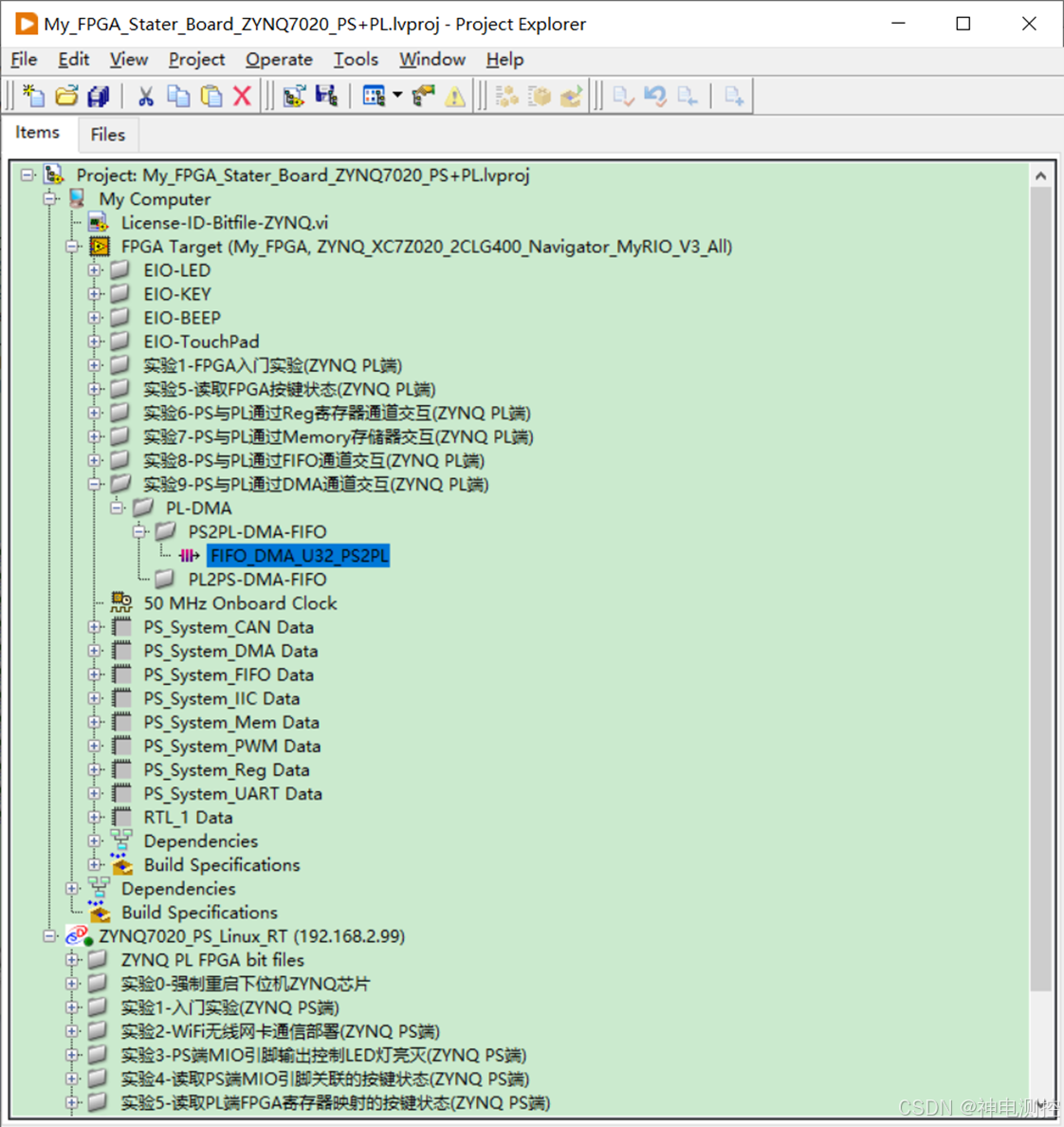Click the FPGA Dependencies tree icon
This screenshot has height=1127, width=1064.
click(121, 841)
